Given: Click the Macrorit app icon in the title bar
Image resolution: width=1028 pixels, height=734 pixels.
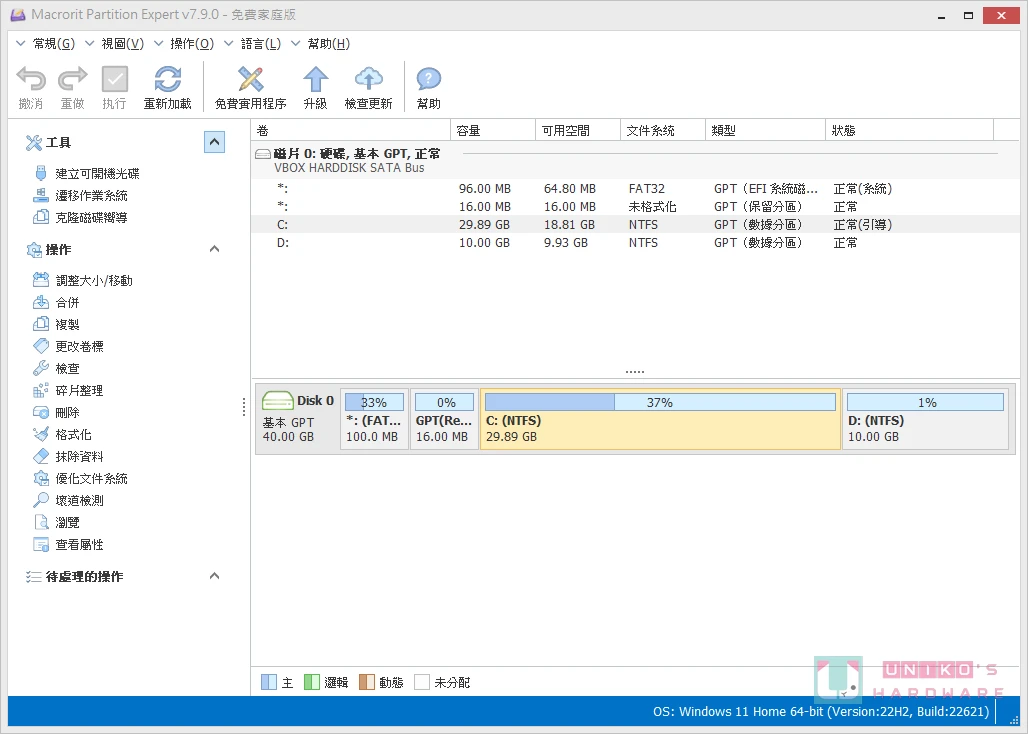Looking at the screenshot, I should tap(18, 14).
